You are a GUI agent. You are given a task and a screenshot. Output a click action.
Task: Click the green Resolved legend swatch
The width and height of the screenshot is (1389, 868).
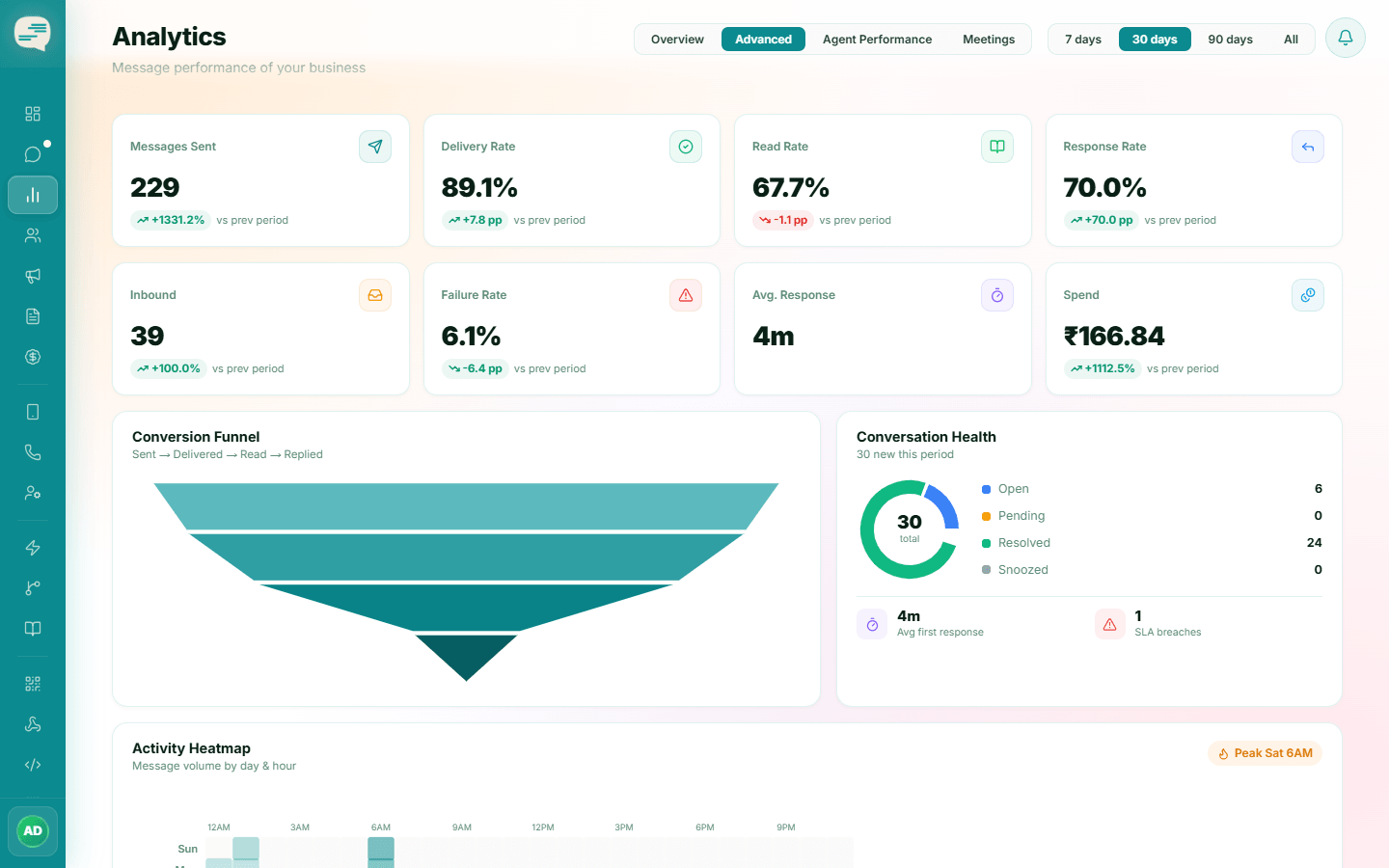[986, 543]
